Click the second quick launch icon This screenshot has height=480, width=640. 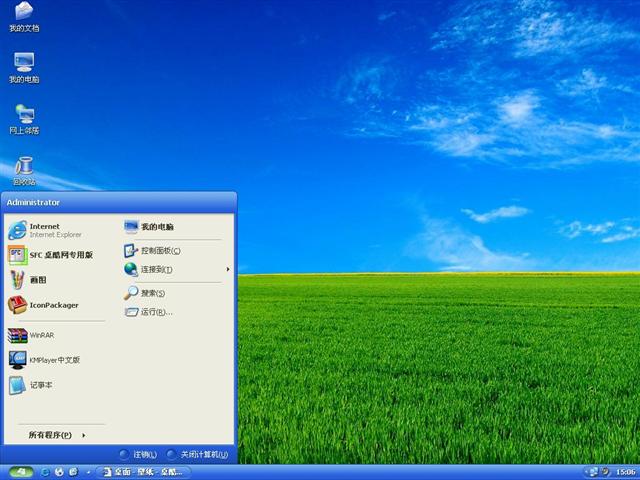pos(60,472)
